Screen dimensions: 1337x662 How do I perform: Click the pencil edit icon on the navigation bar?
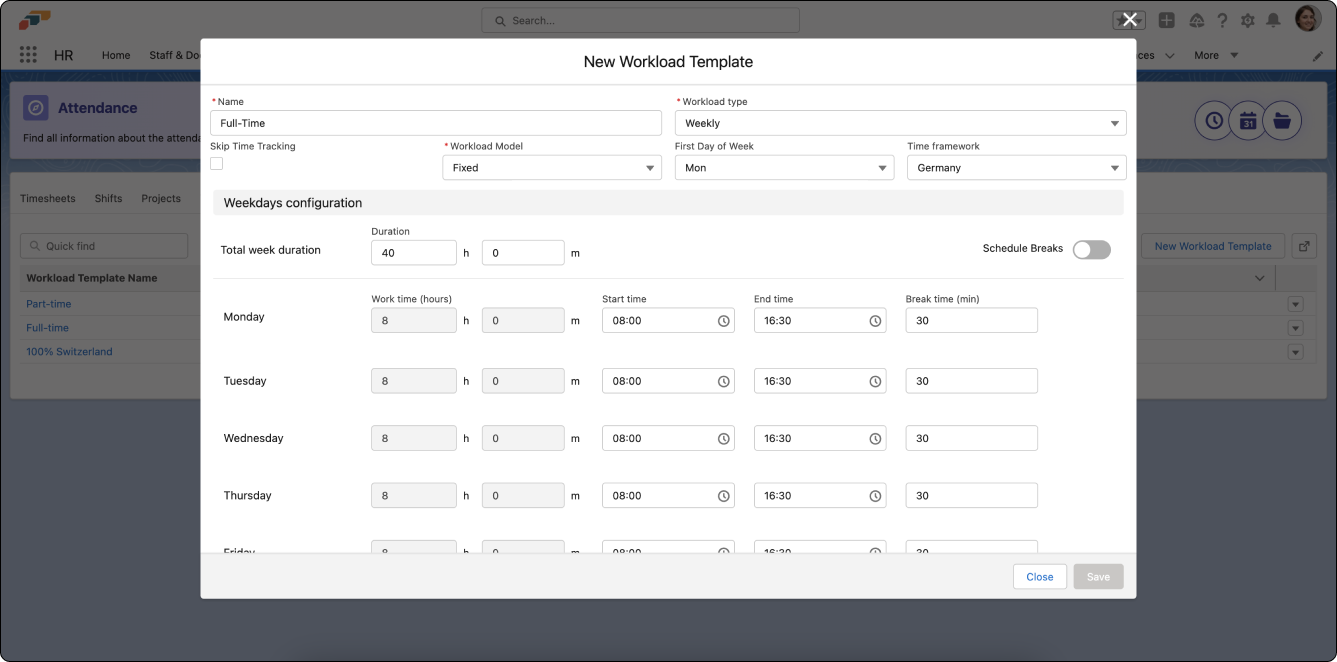[x=1318, y=57]
